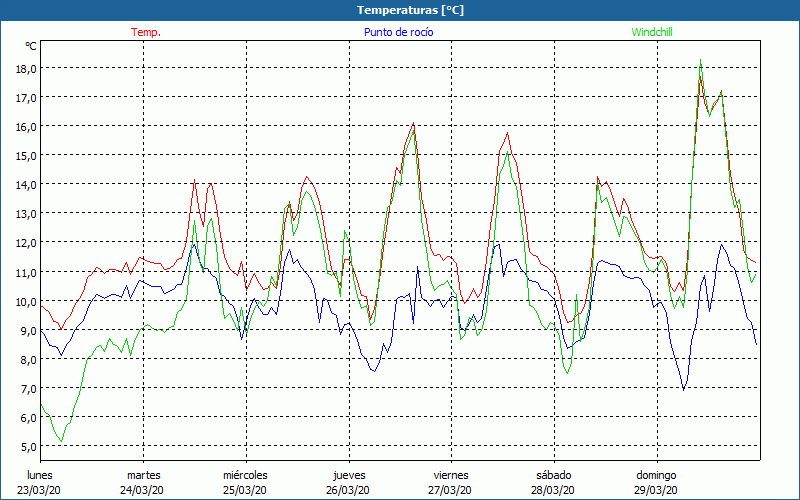This screenshot has width=800, height=500.
Task: Click the 'lunes' day label
Action: tap(39, 475)
